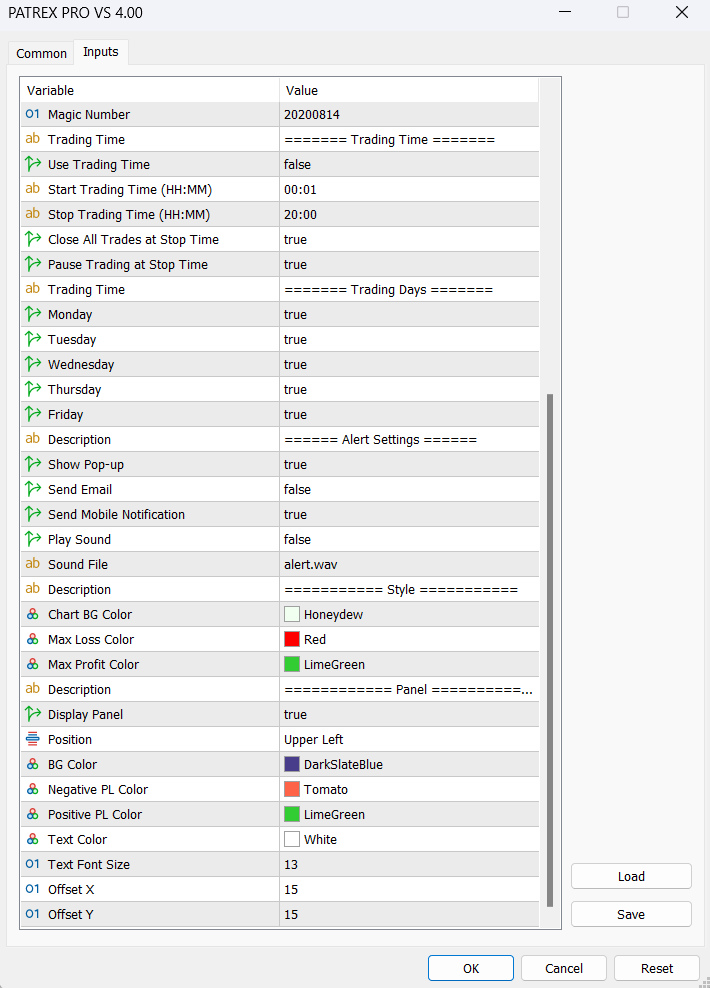The width and height of the screenshot is (710, 988).
Task: Open the Text Color White value
Action: 409,839
